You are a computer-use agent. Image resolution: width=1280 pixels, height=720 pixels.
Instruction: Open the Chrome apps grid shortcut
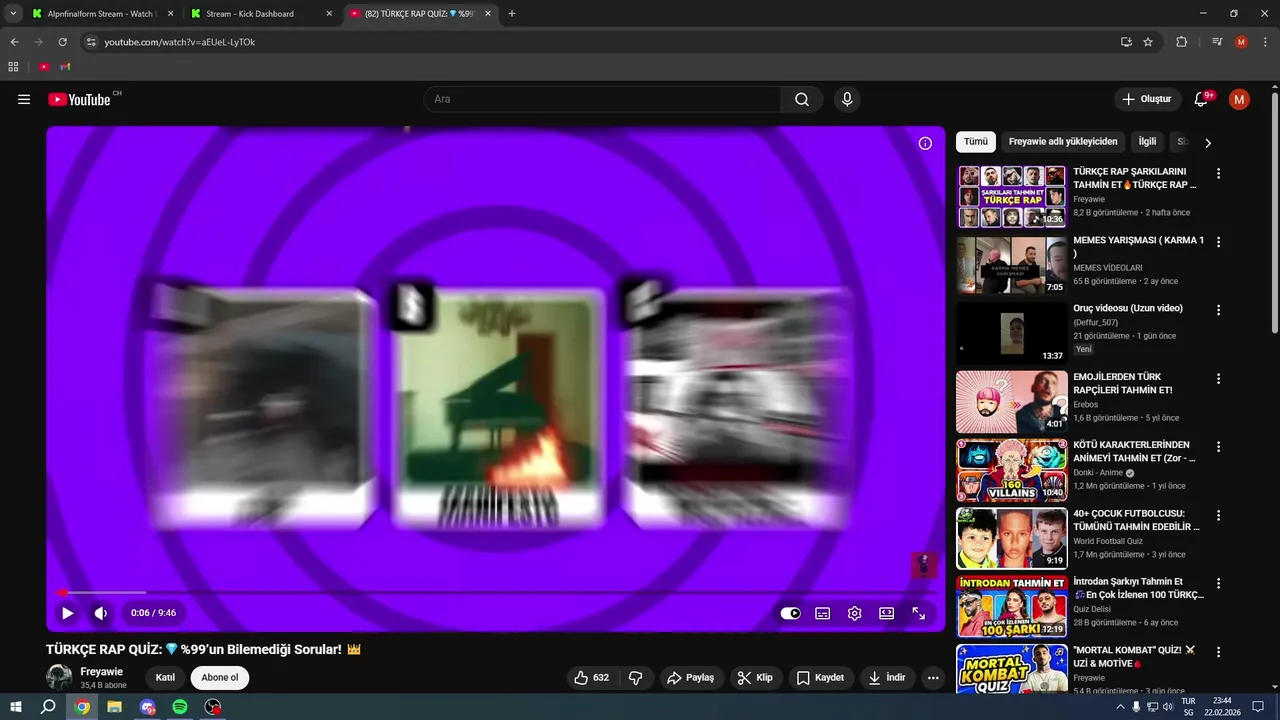(x=13, y=67)
